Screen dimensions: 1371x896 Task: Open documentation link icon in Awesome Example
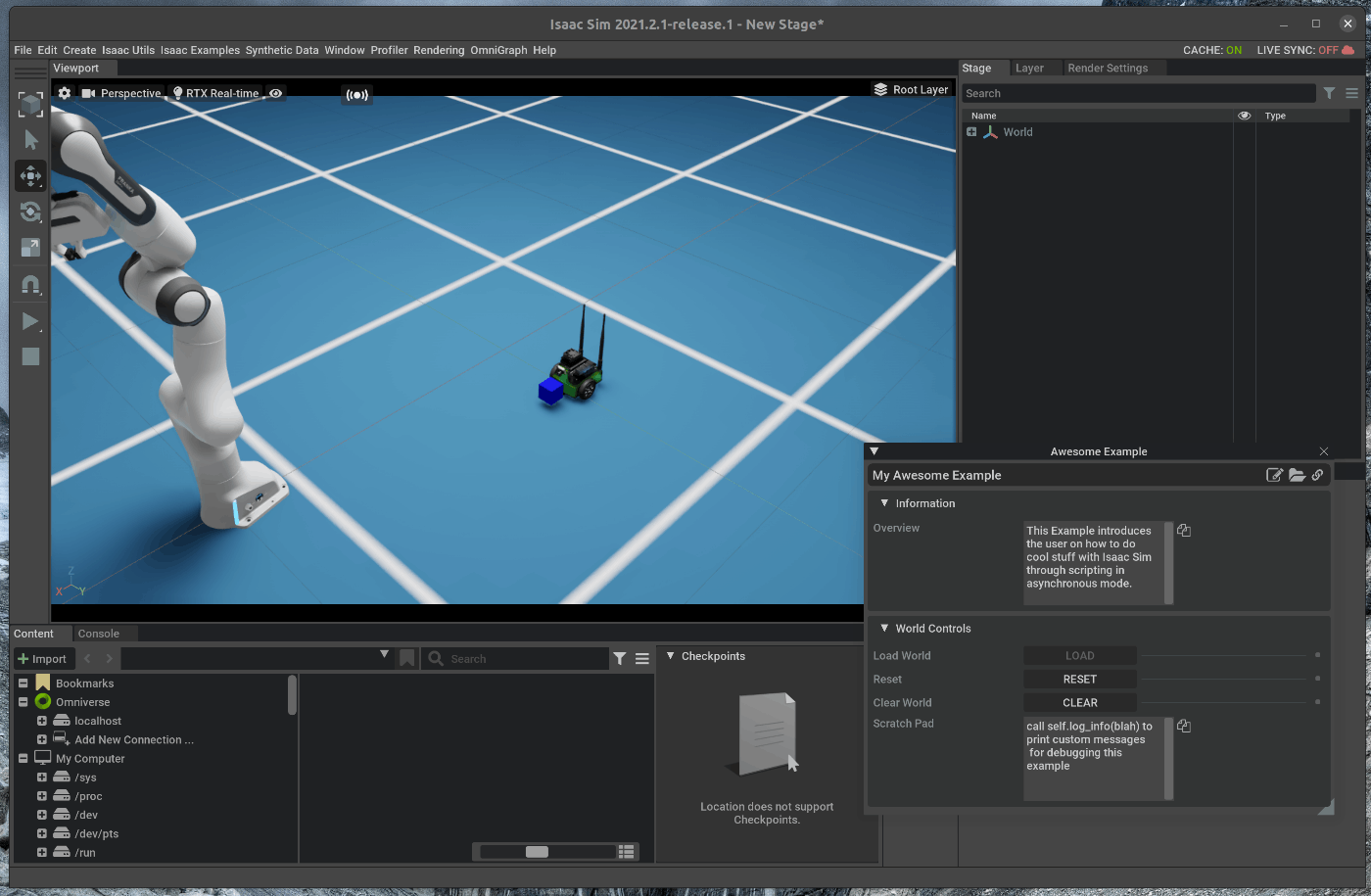(x=1317, y=475)
